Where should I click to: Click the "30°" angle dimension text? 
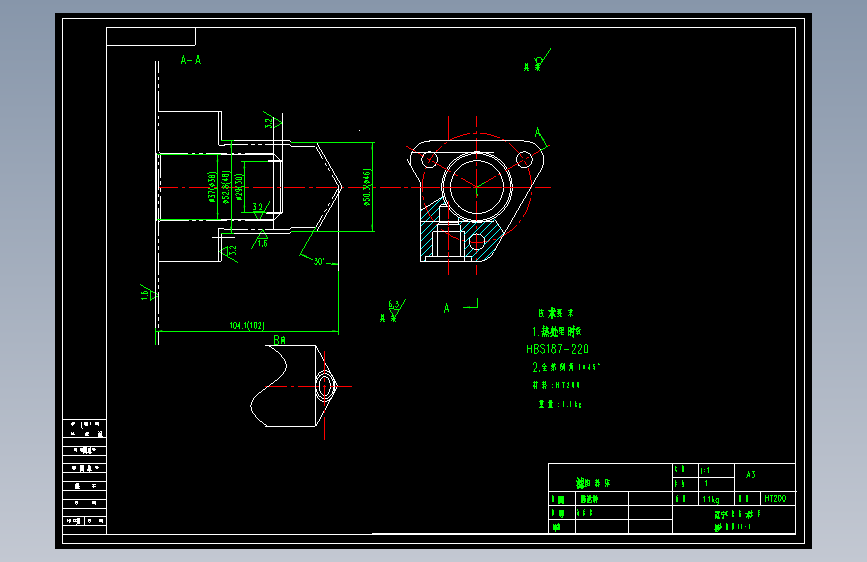click(319, 262)
